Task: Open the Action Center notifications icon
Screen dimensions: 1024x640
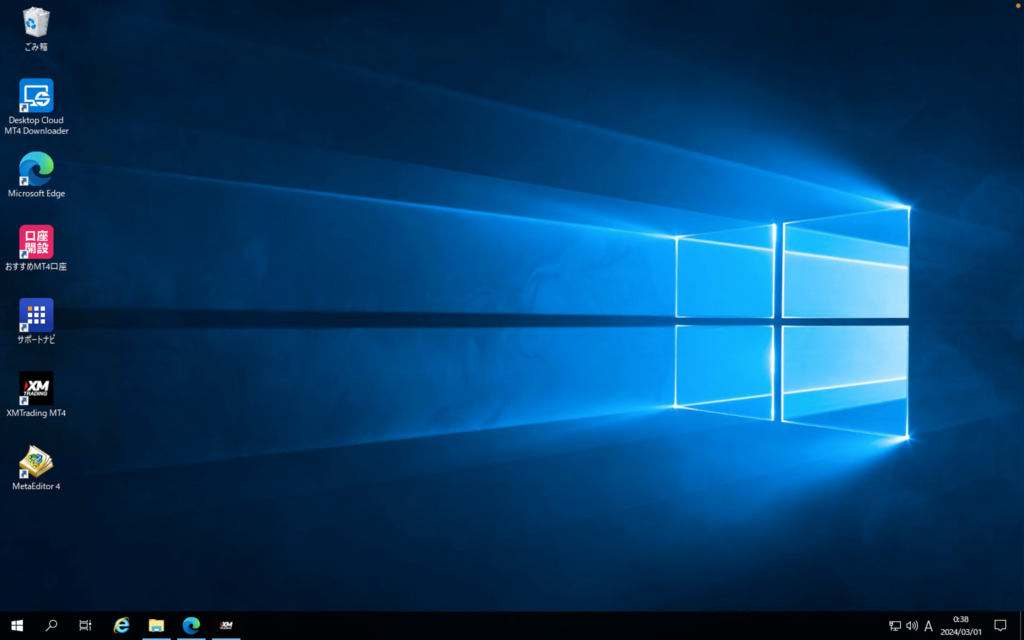Action: (1000, 626)
